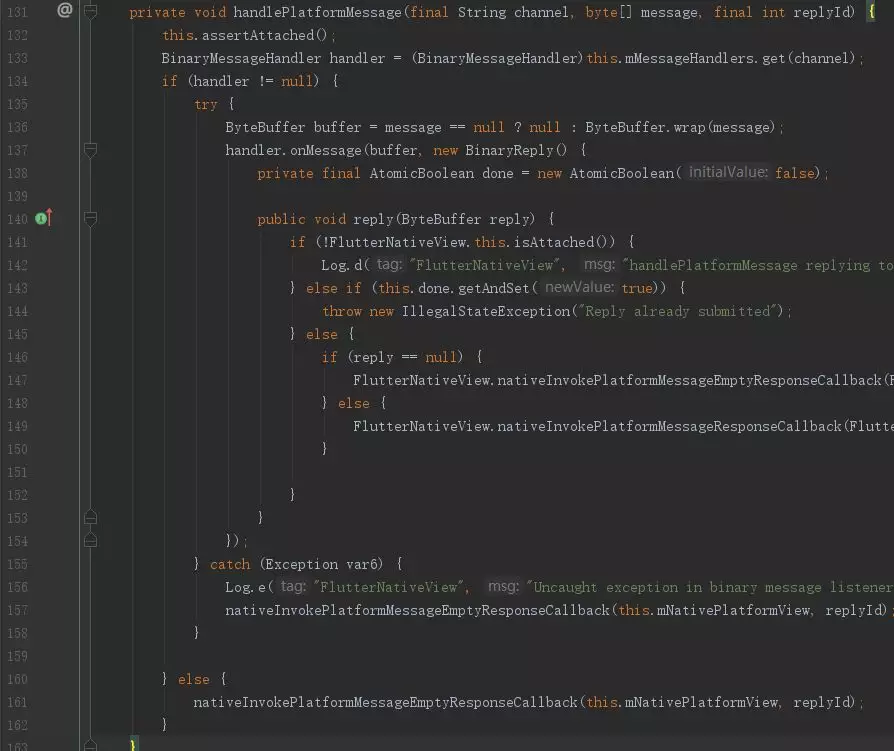Click the @ annotation gutter icon on line 131
The image size is (894, 751).
[x=64, y=10]
